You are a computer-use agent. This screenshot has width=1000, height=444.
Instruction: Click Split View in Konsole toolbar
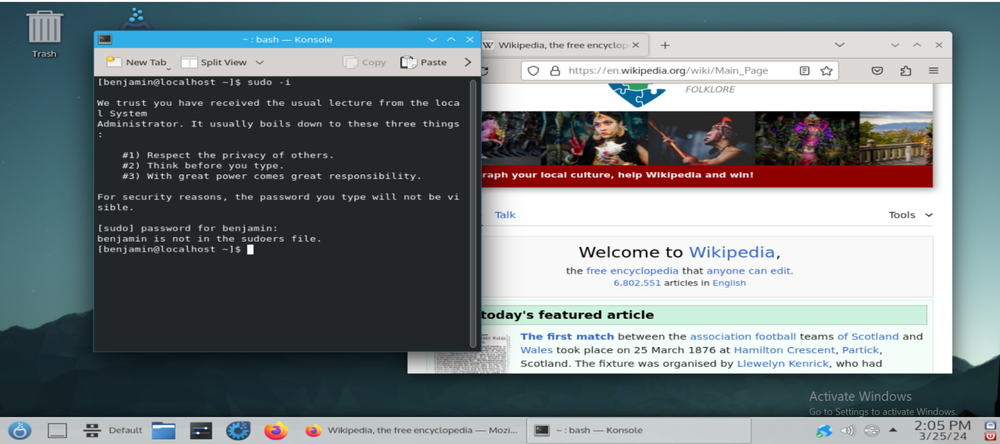[214, 62]
